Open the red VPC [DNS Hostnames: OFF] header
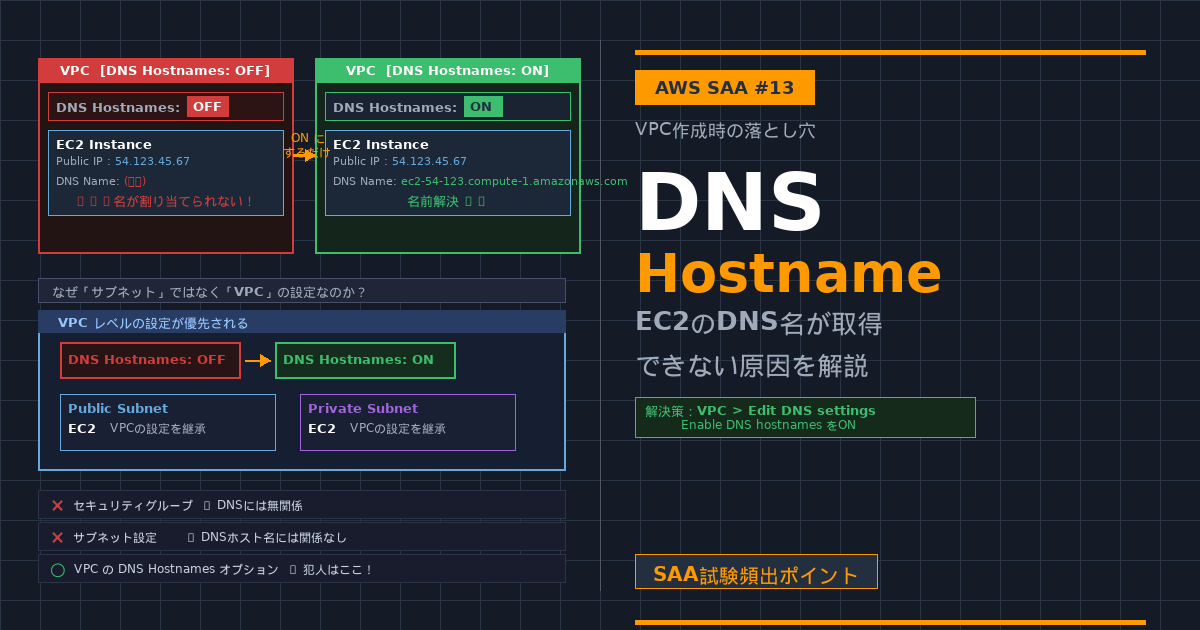 [x=166, y=71]
